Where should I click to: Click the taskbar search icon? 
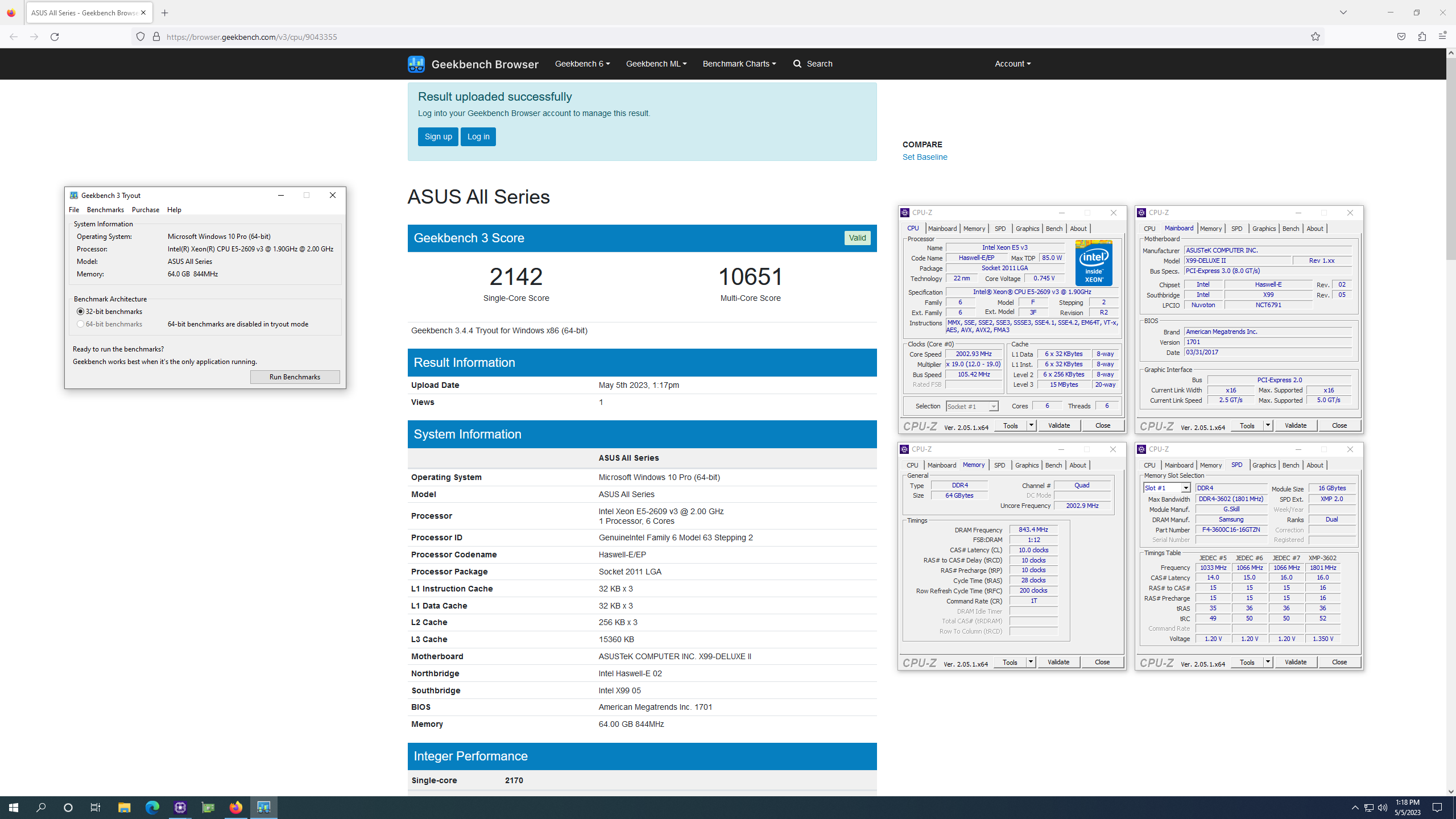[x=41, y=808]
